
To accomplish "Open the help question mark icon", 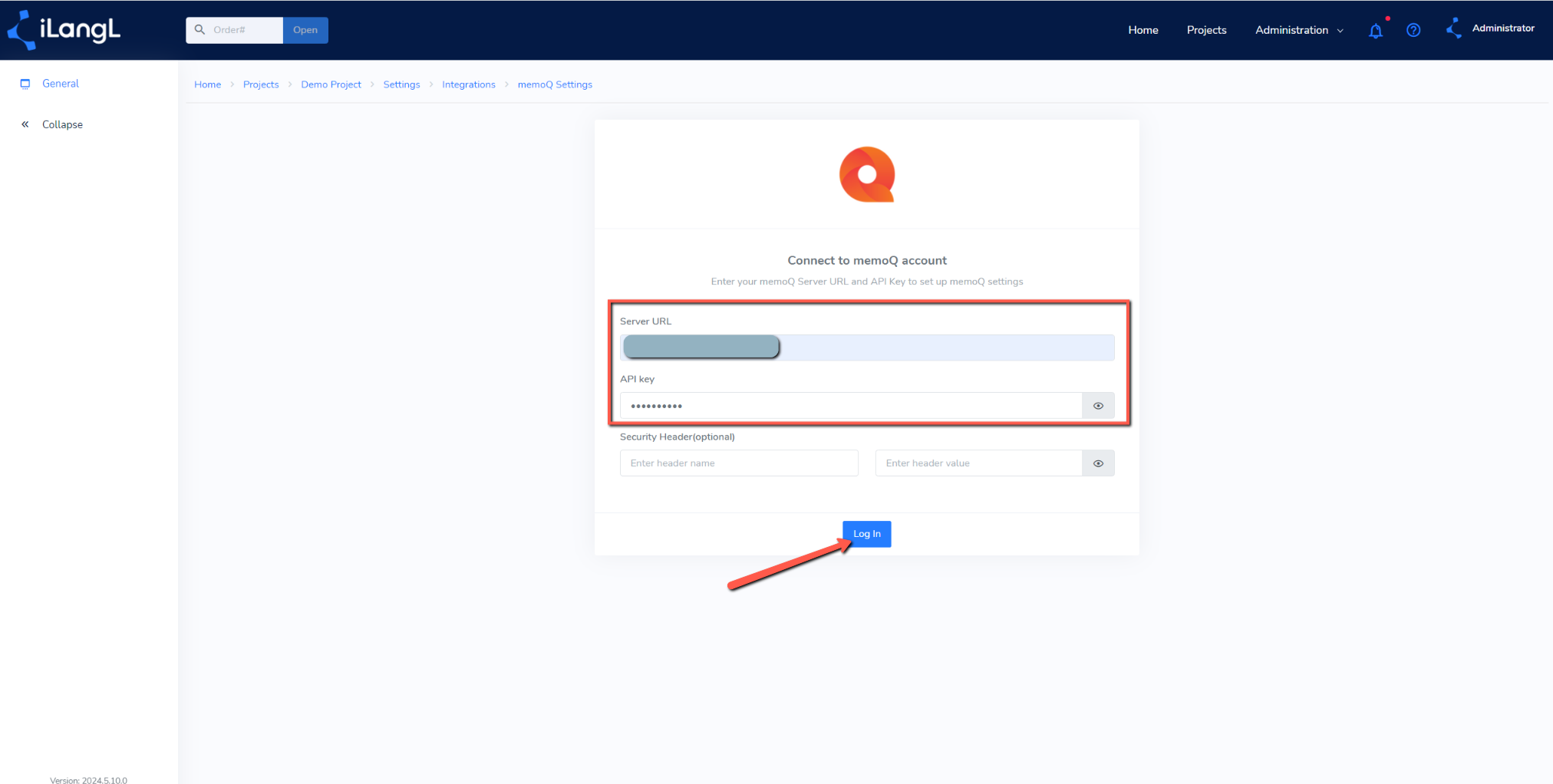I will [x=1413, y=30].
